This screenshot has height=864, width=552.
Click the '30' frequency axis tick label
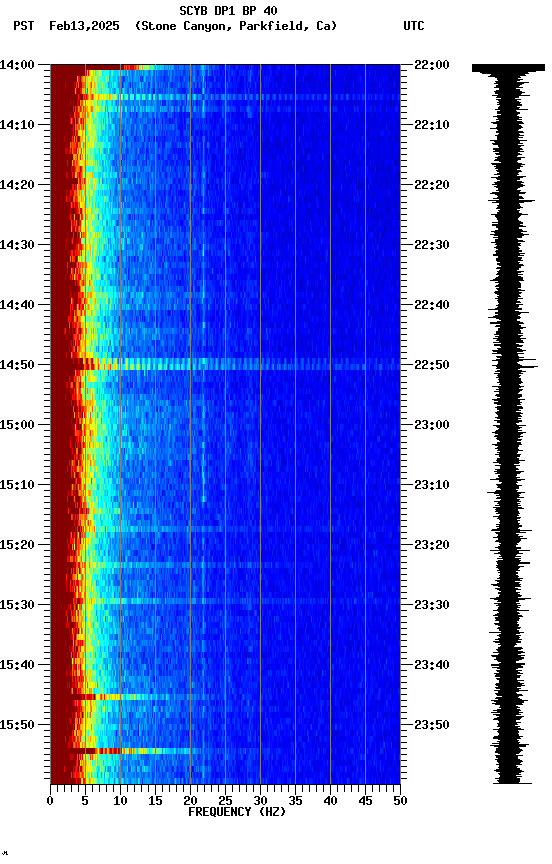point(261,802)
